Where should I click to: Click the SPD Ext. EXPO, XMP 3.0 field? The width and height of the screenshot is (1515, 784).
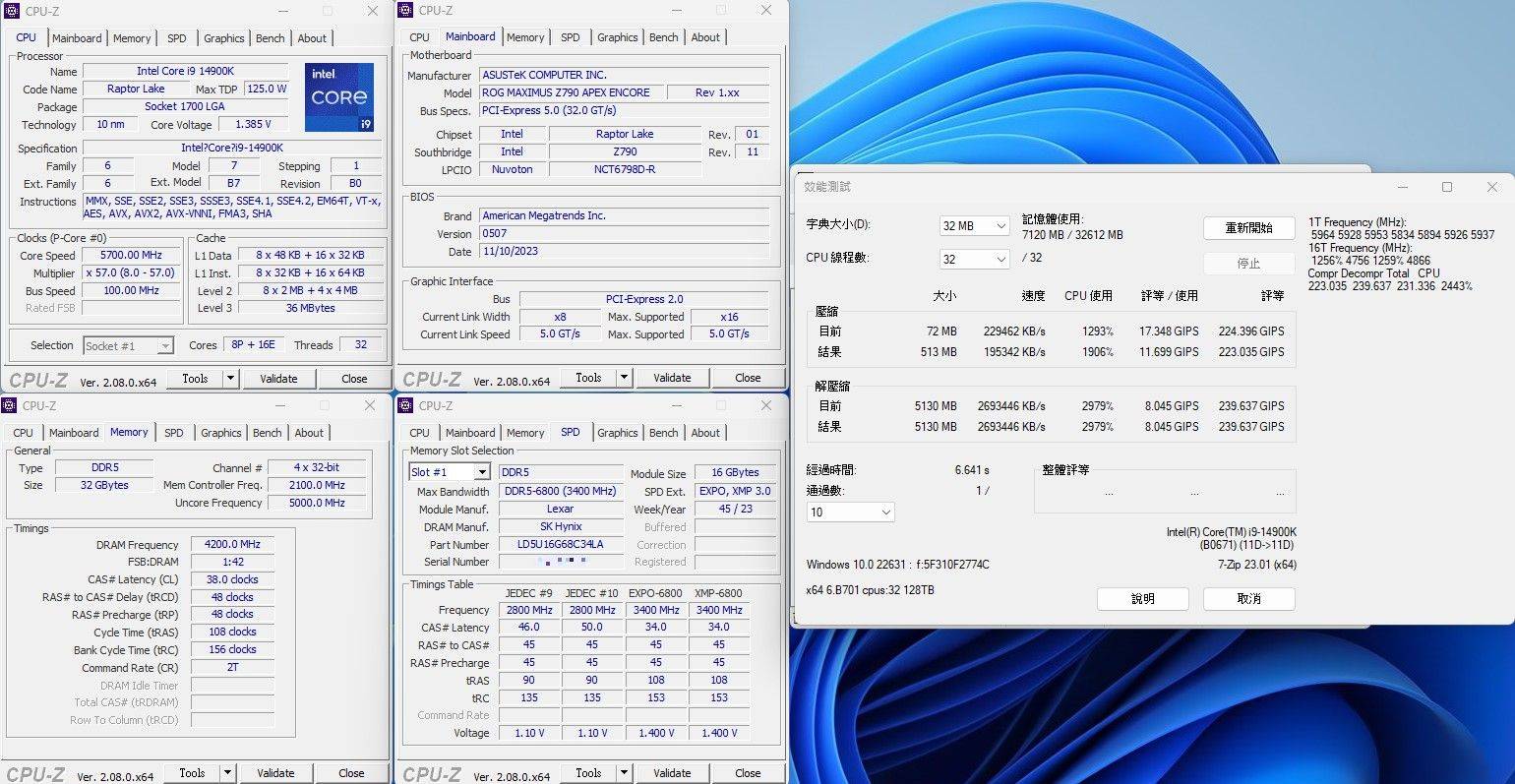[735, 491]
